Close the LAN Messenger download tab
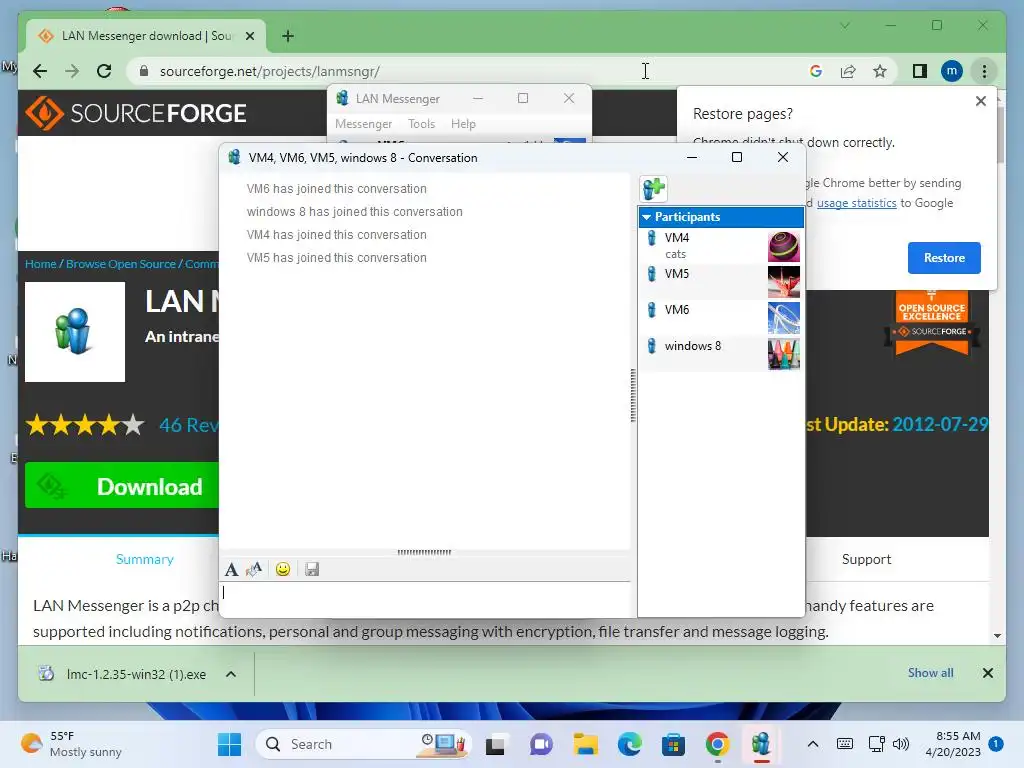Screen dimensions: 1024x768 [x=249, y=36]
